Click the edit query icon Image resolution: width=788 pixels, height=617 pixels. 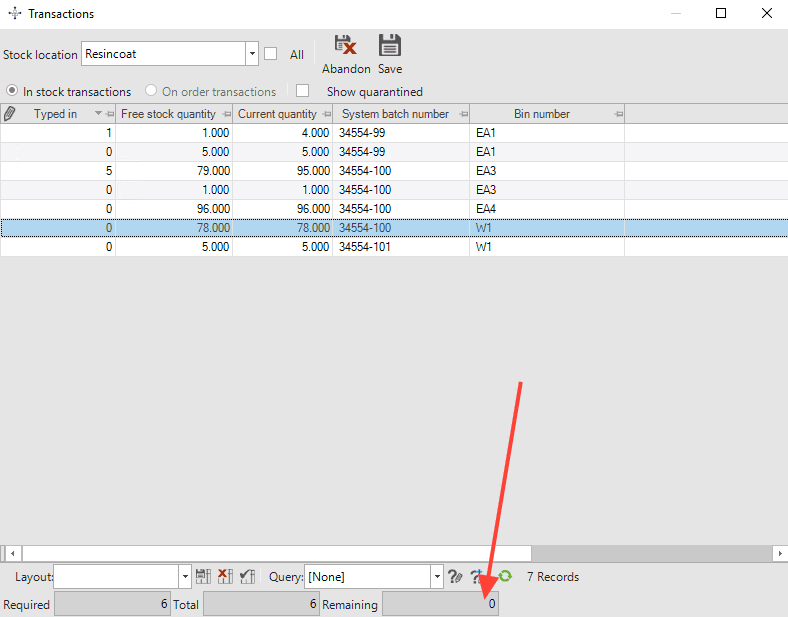455,576
